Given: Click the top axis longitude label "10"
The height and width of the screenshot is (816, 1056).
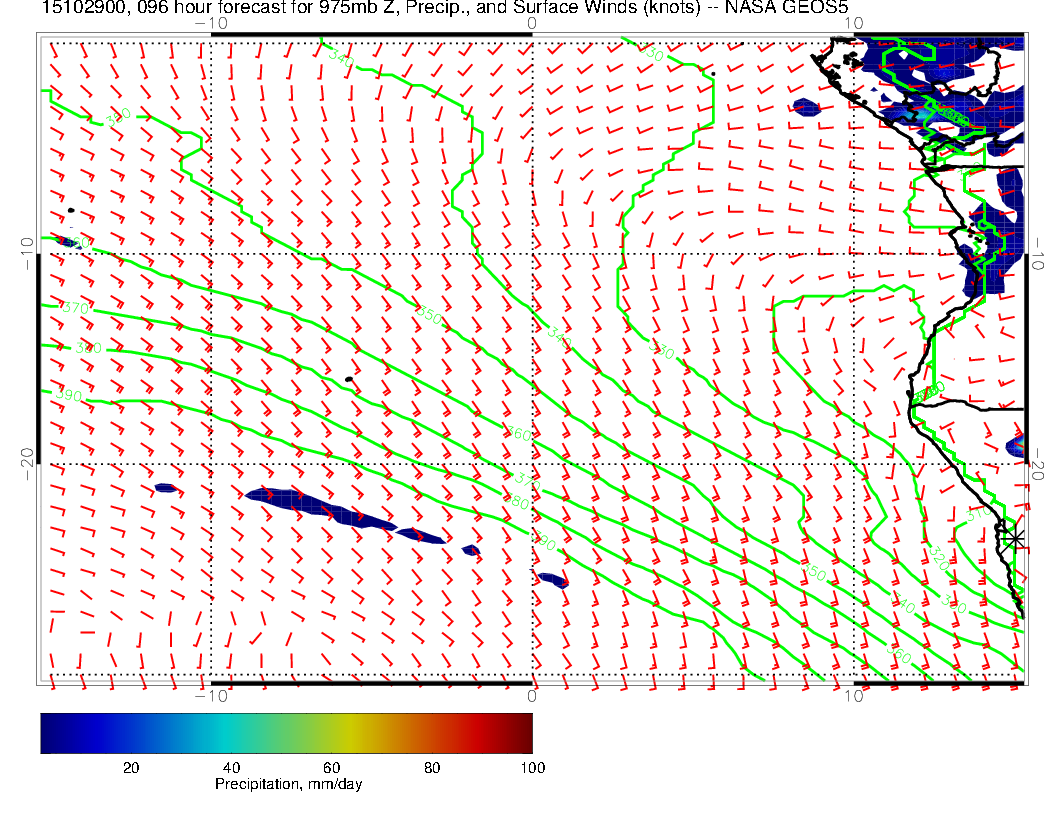Looking at the screenshot, I should pyautogui.click(x=853, y=24).
